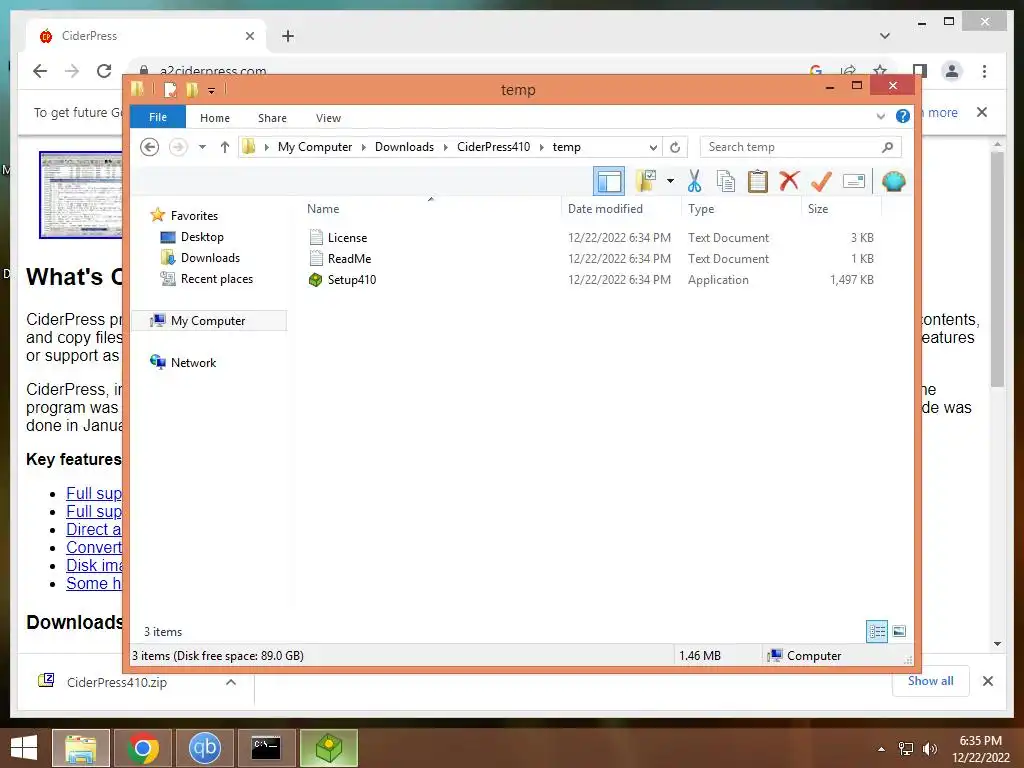Click the search magnifier icon
The height and width of the screenshot is (768, 1024).
pyautogui.click(x=887, y=147)
